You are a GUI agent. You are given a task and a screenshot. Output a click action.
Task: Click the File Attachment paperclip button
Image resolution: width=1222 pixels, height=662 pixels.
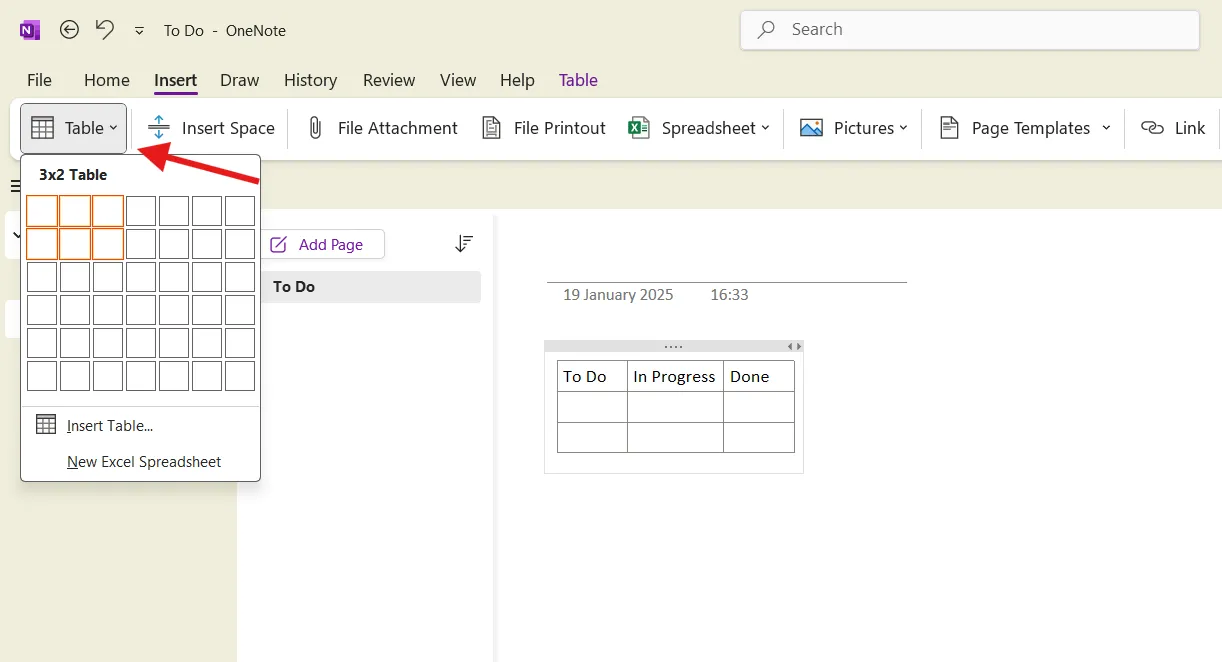[381, 128]
